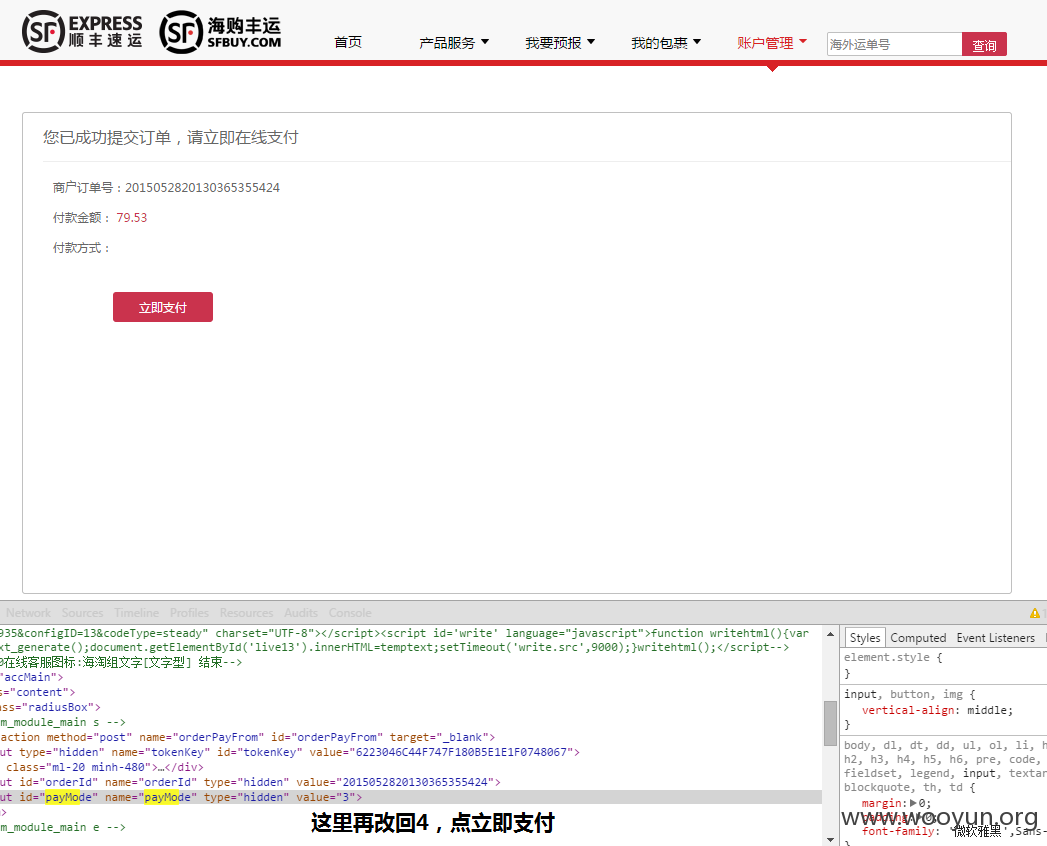Select the order number 20150528201303653554​24 text
Viewport: 1047px width, 846px height.
(202, 188)
